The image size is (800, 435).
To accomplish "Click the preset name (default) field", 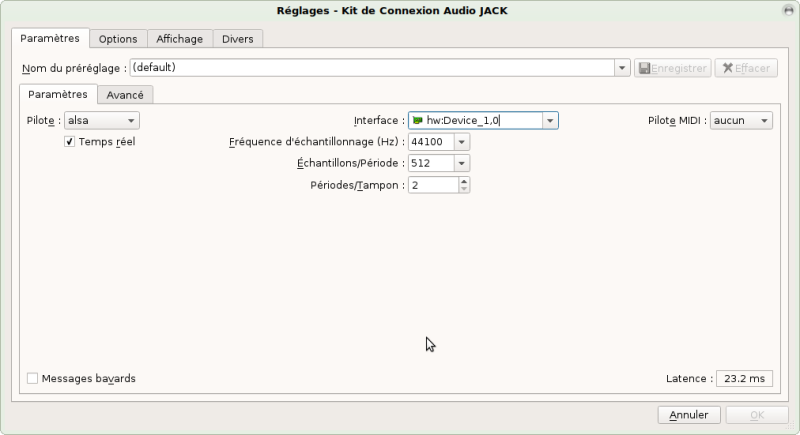I will [372, 68].
